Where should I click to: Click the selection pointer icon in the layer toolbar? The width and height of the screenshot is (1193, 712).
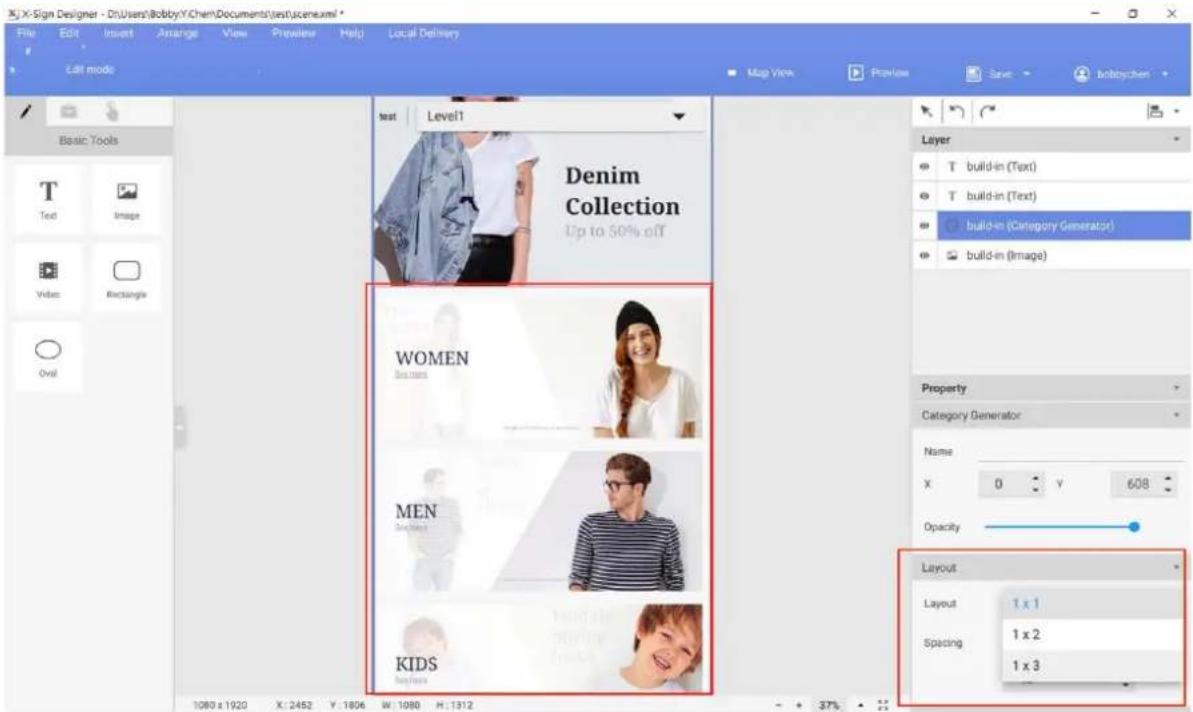(x=926, y=112)
